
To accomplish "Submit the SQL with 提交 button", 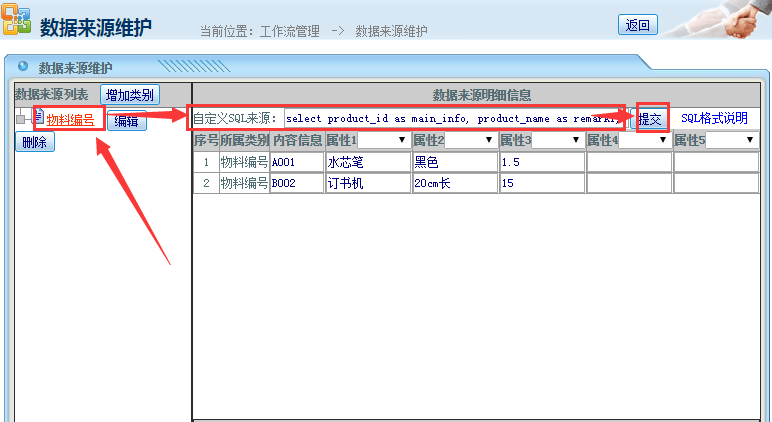I will 650,119.
